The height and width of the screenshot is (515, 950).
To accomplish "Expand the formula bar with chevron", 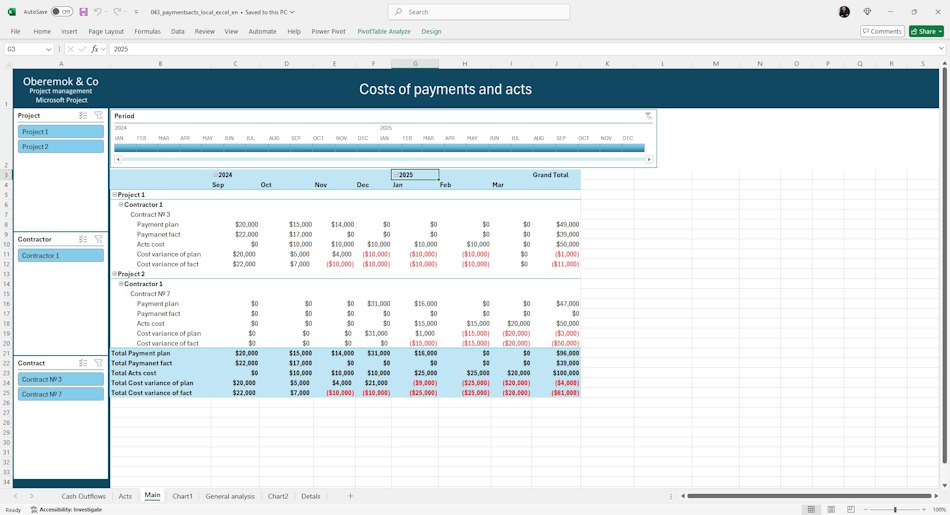I will tap(941, 49).
